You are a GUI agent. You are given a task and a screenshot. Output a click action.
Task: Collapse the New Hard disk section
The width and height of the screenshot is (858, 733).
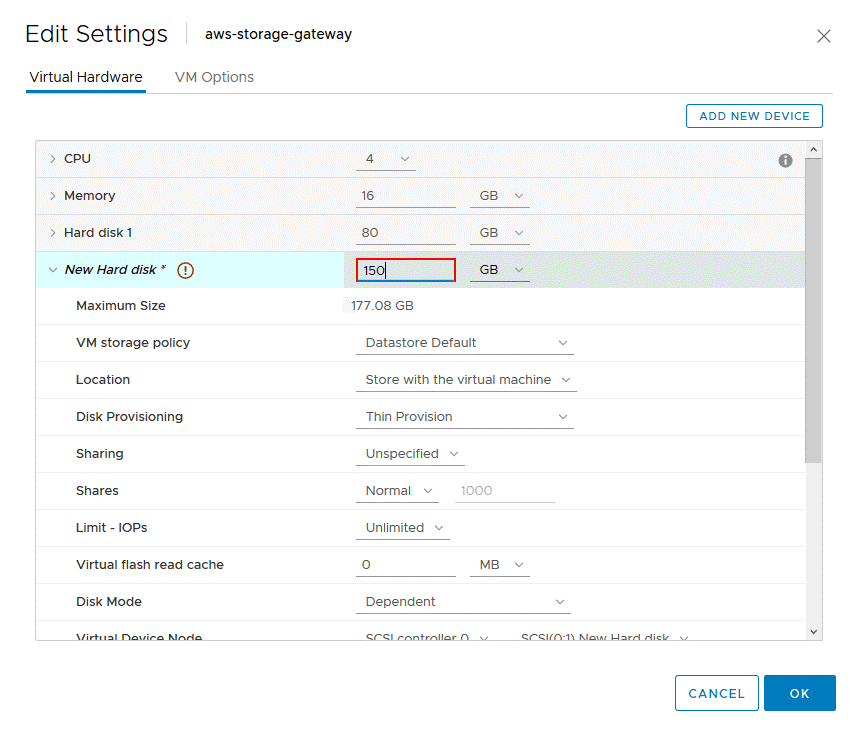pyautogui.click(x=52, y=269)
